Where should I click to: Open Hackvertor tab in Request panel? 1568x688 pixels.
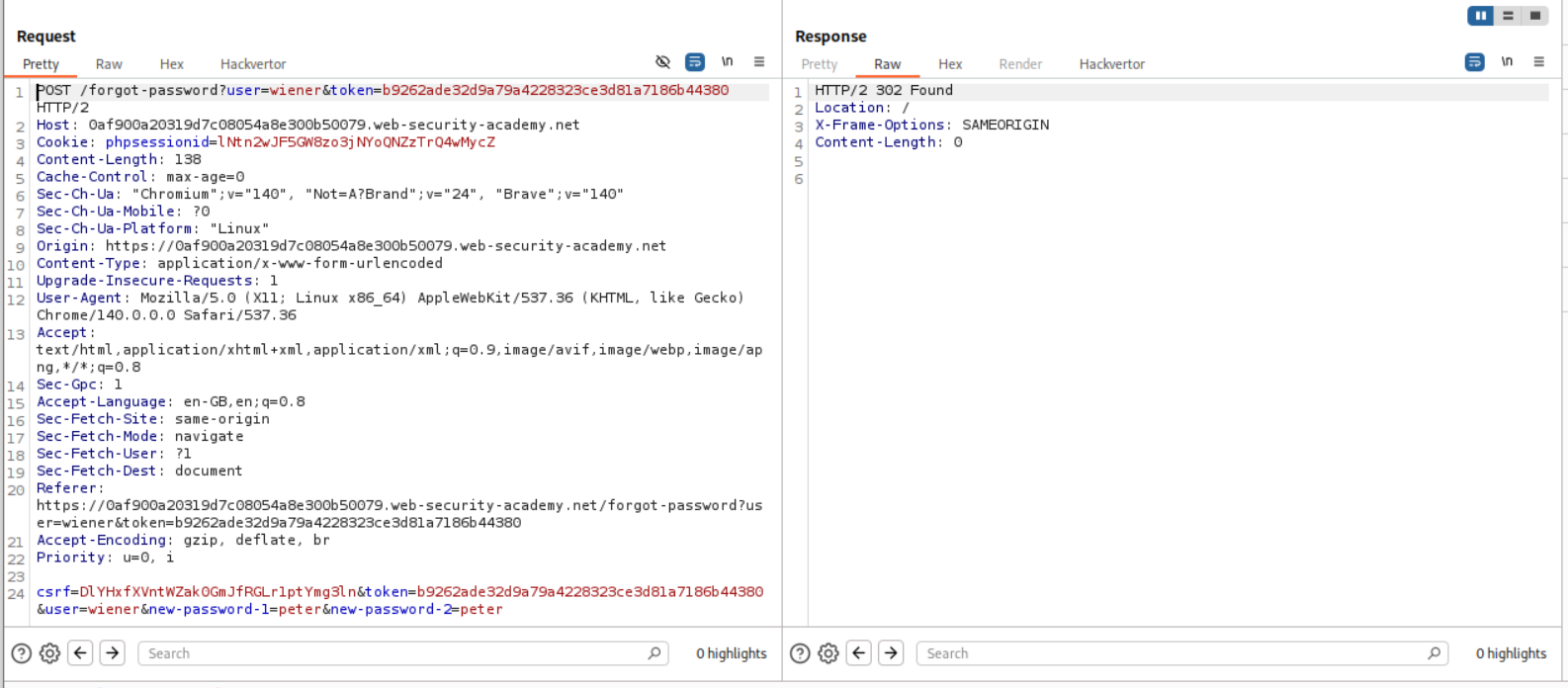(x=253, y=64)
